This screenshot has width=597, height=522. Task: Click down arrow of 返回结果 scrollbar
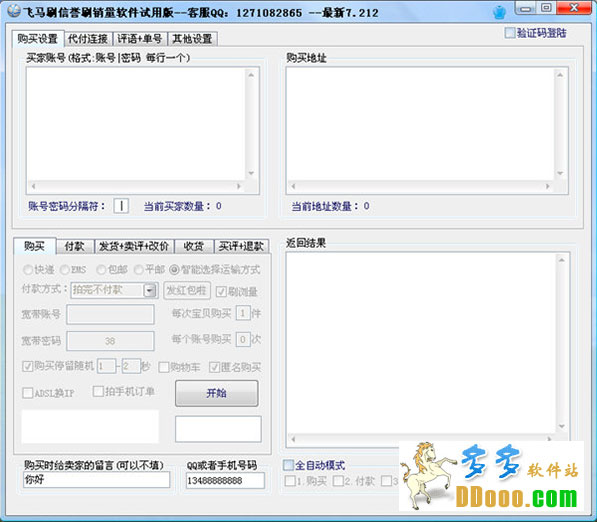click(x=562, y=426)
